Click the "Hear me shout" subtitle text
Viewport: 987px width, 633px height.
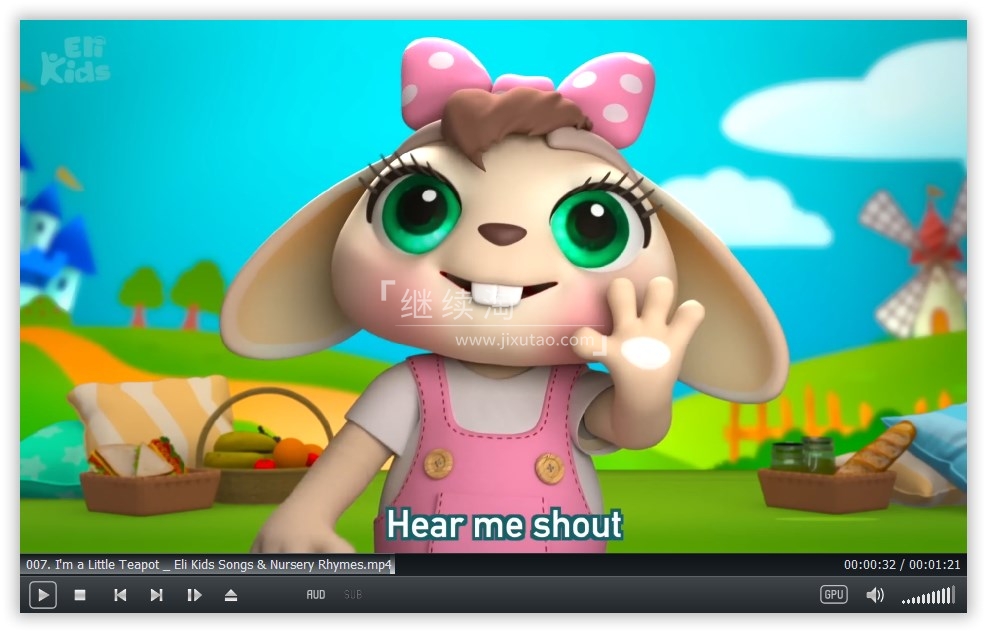pos(504,524)
